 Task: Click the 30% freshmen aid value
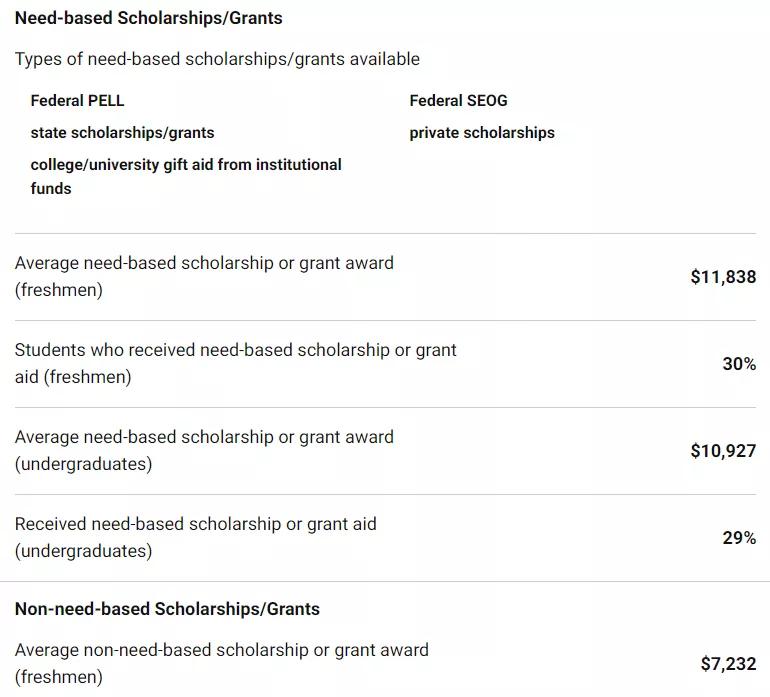point(739,363)
